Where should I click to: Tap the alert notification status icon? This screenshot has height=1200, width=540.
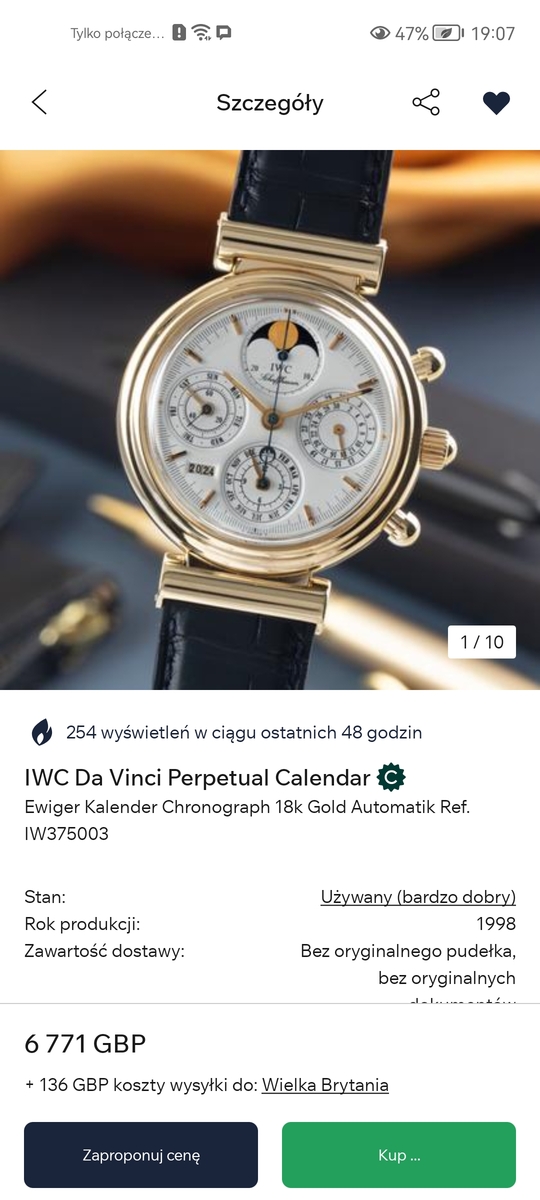179,33
